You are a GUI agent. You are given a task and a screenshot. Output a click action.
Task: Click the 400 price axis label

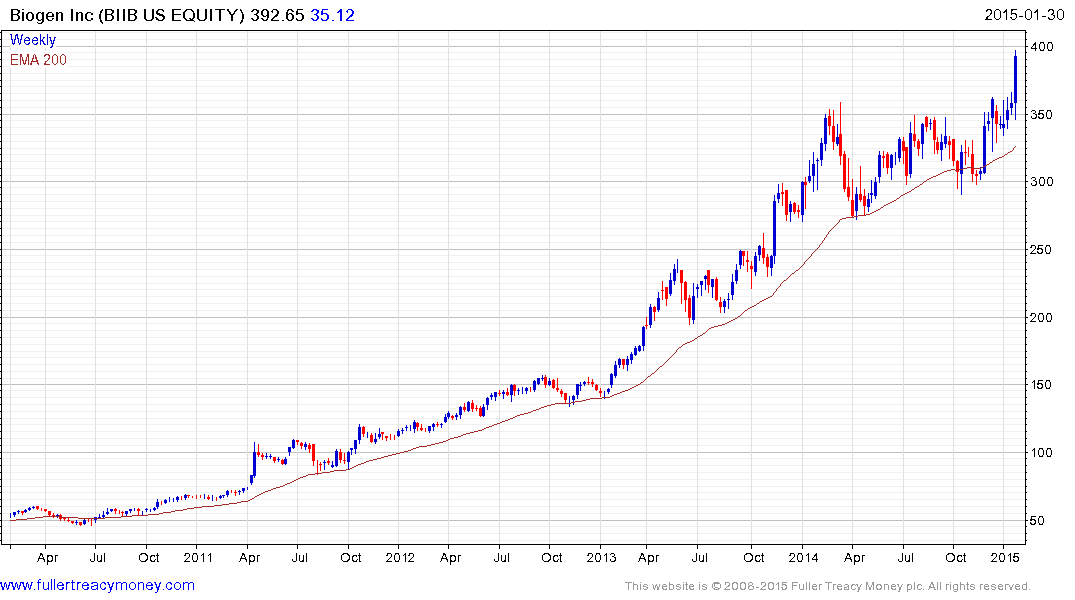[x=1042, y=47]
